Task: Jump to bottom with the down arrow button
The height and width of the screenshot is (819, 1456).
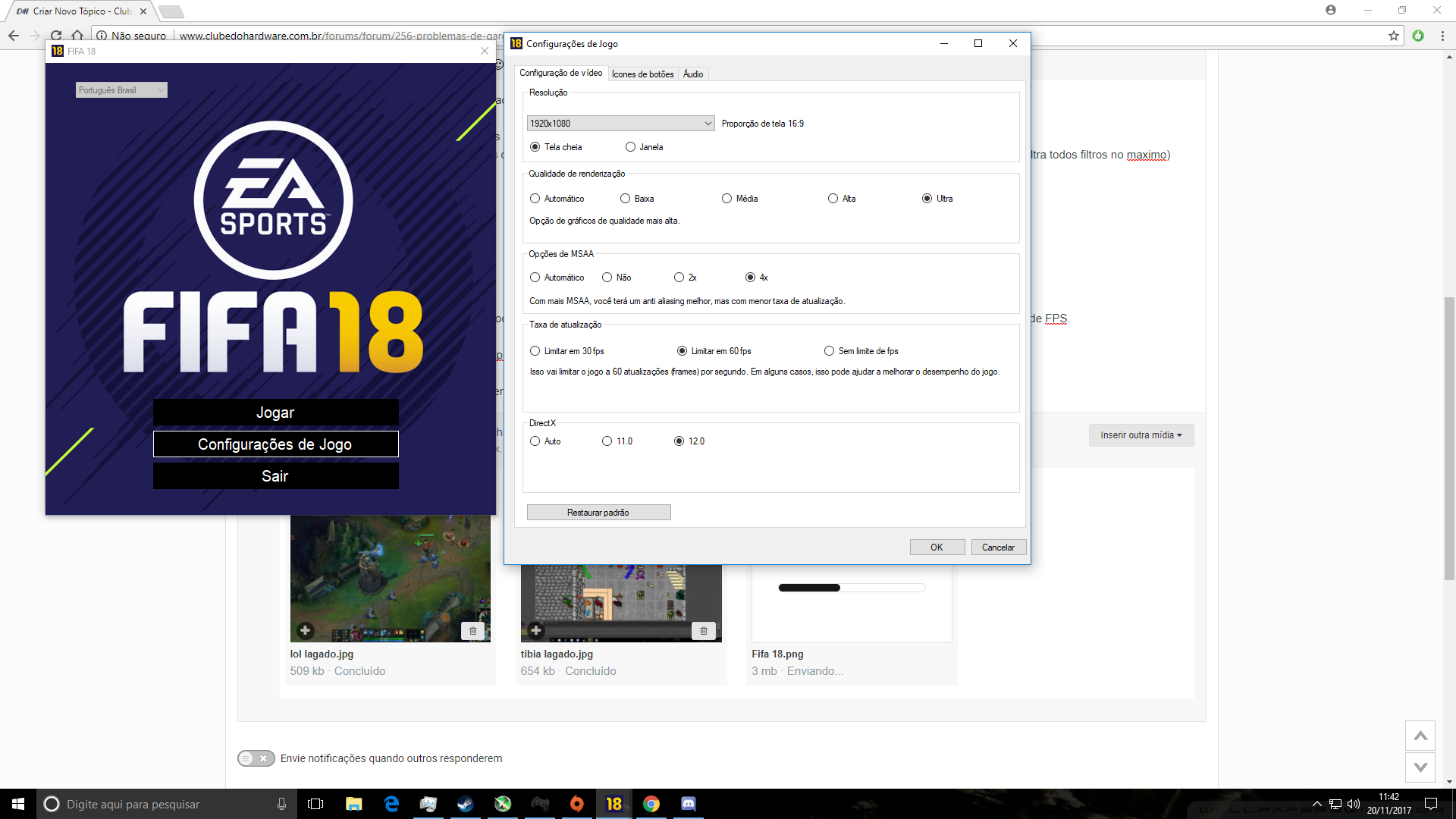Action: click(x=1420, y=767)
